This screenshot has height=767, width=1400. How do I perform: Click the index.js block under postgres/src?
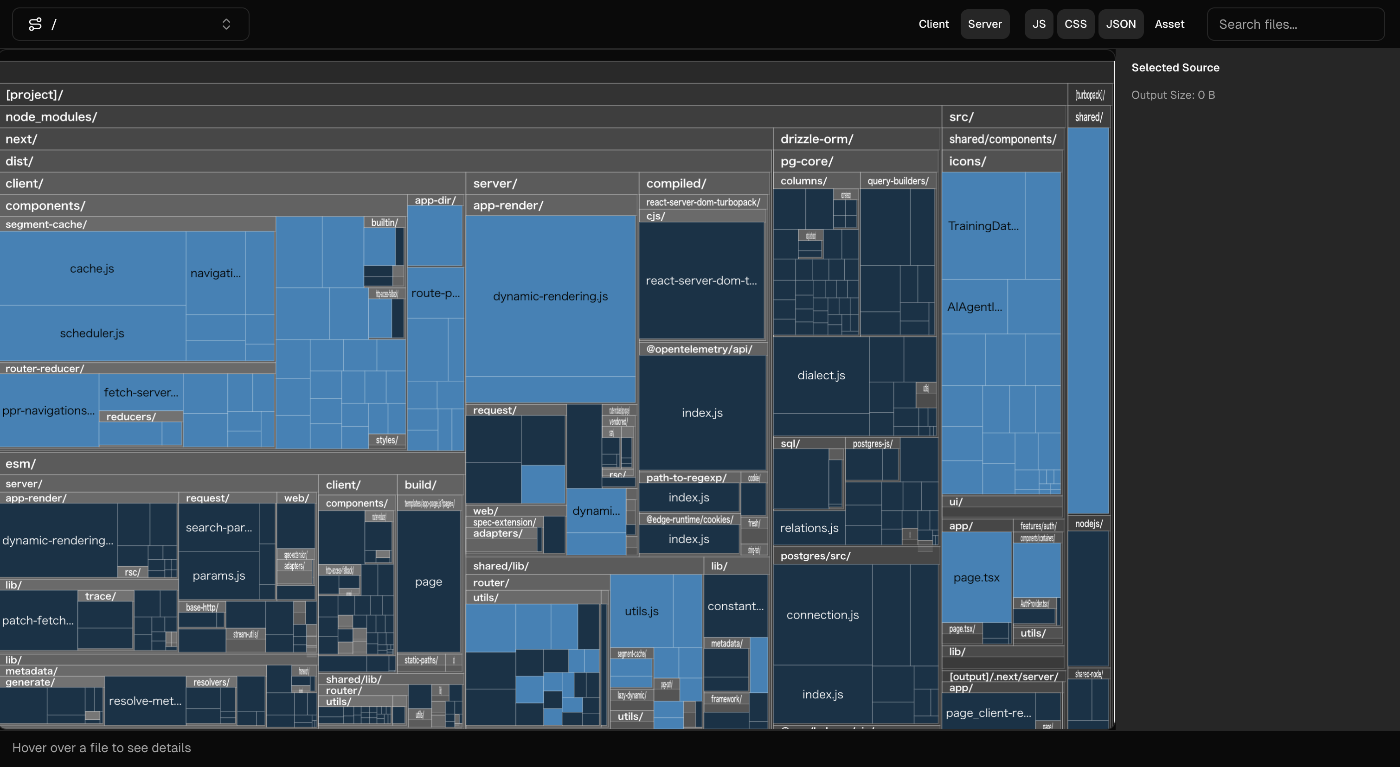point(823,694)
